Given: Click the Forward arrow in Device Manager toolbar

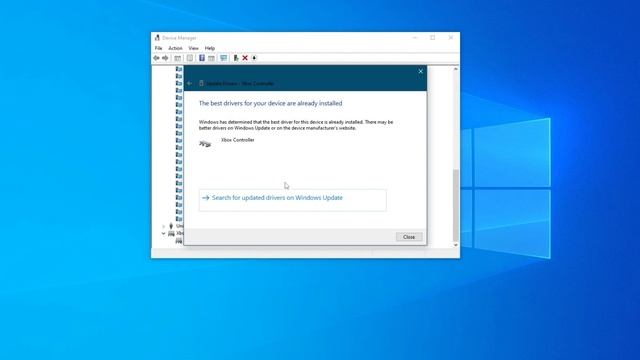Looking at the screenshot, I should pos(165,58).
